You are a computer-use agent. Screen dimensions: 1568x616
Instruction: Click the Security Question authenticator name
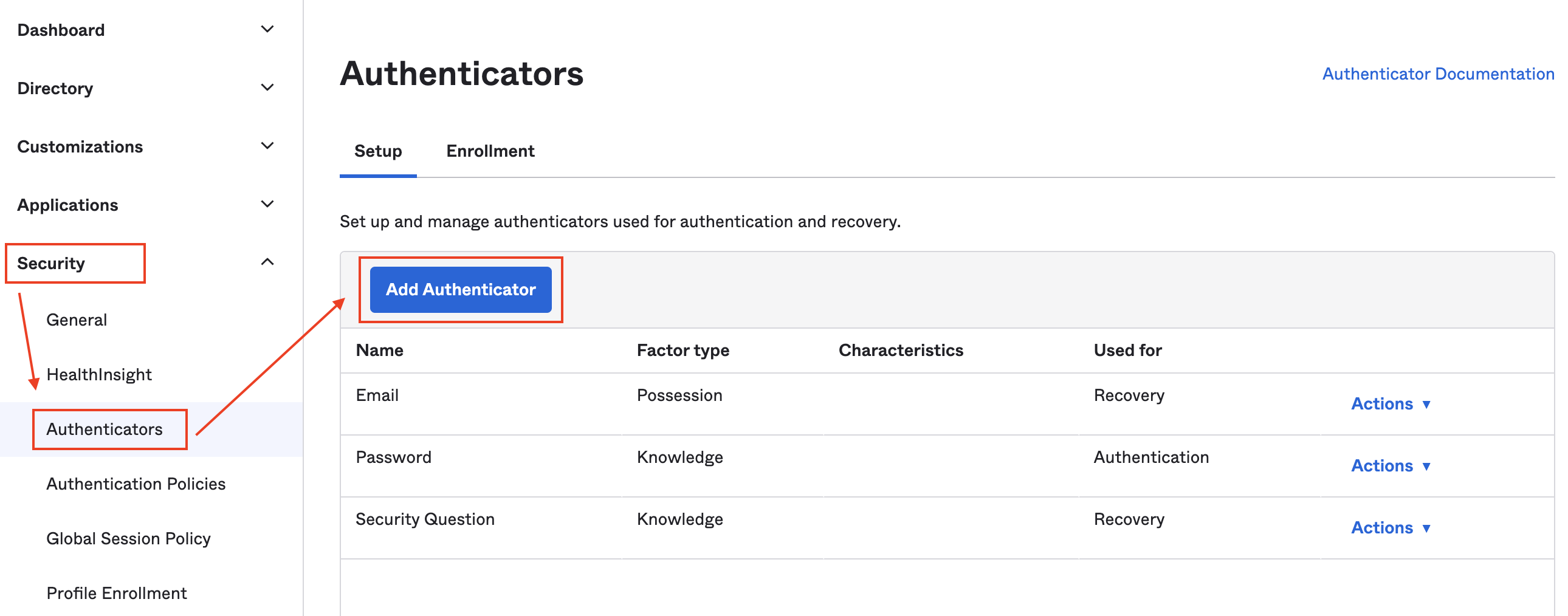pyautogui.click(x=425, y=519)
